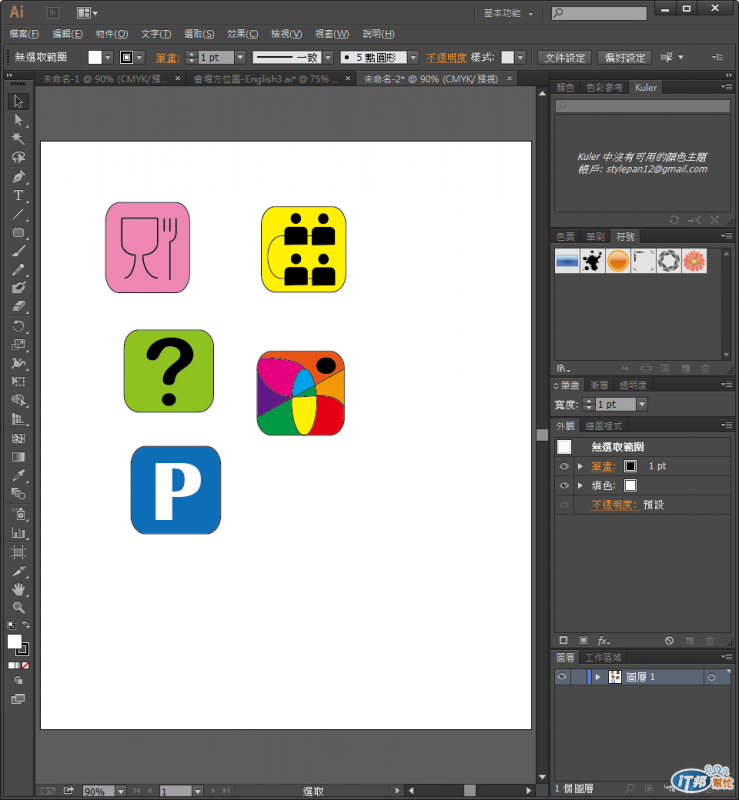The image size is (739, 800).
Task: Select the Line Segment tool
Action: 18,214
